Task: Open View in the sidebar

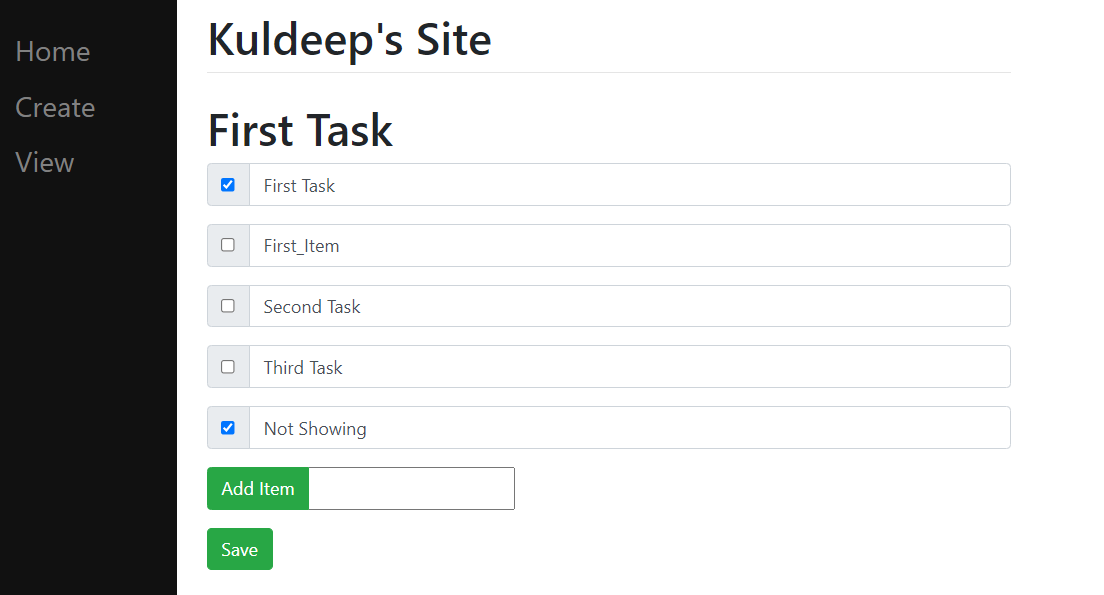Action: point(44,162)
